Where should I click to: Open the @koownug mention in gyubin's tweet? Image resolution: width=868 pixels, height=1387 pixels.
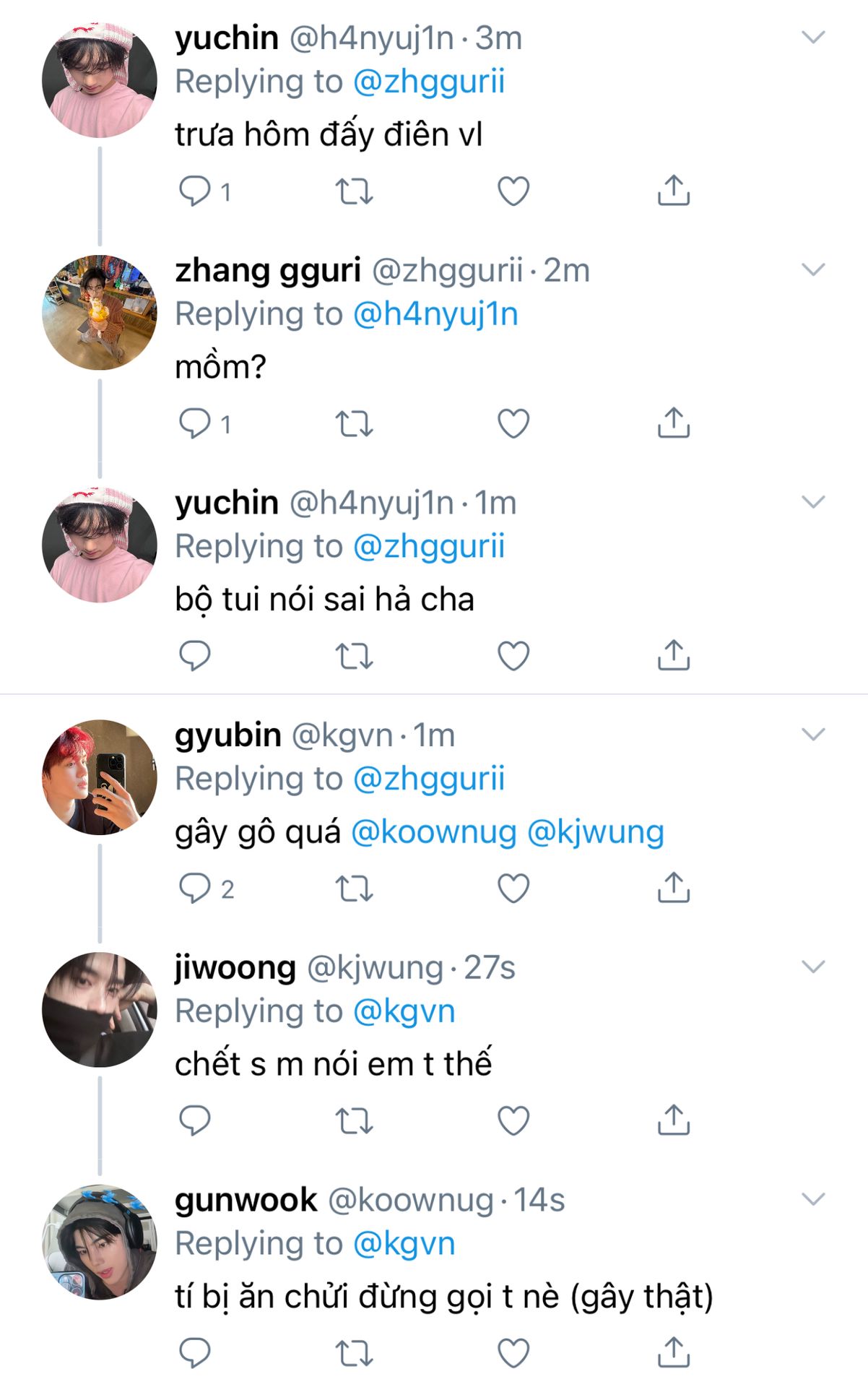(x=433, y=832)
